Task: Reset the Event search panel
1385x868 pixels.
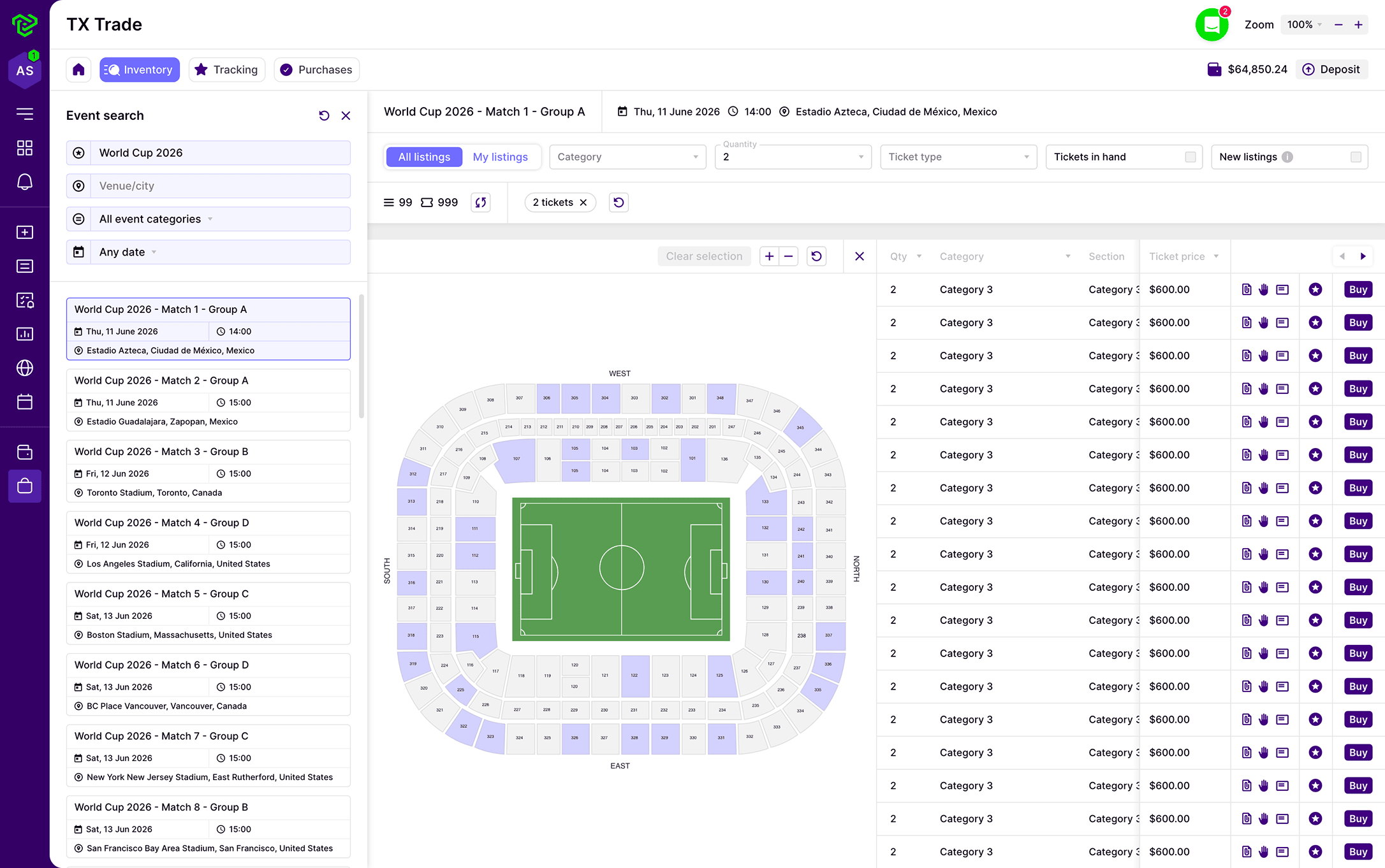Action: click(x=324, y=115)
